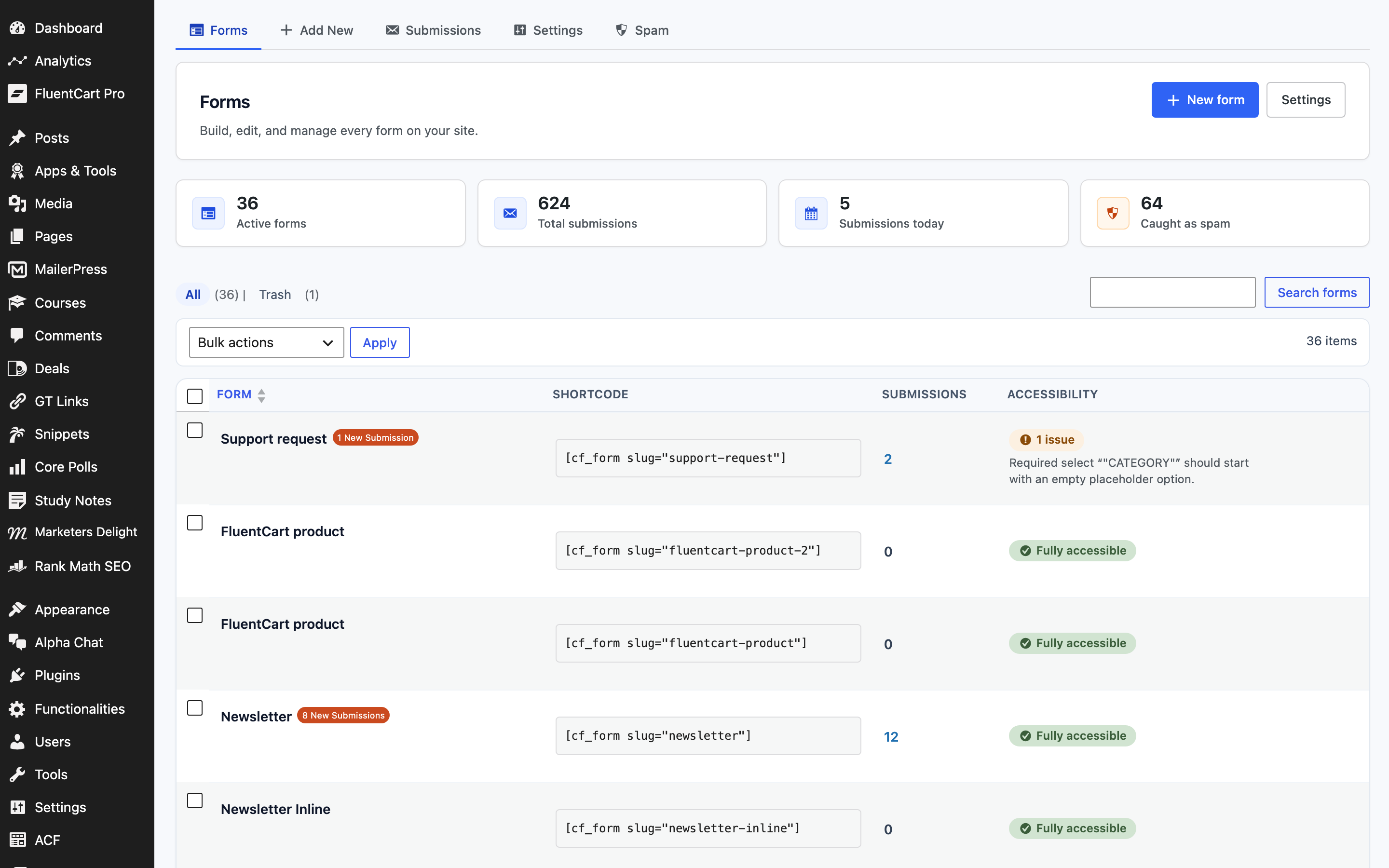Open the Add New tab
Screen dimensions: 1389x868
317,30
